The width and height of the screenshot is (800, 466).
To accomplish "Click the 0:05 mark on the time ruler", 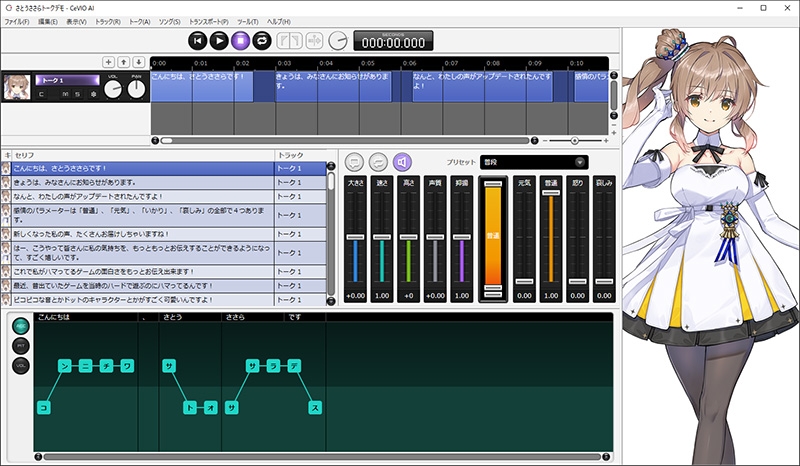I will point(368,63).
